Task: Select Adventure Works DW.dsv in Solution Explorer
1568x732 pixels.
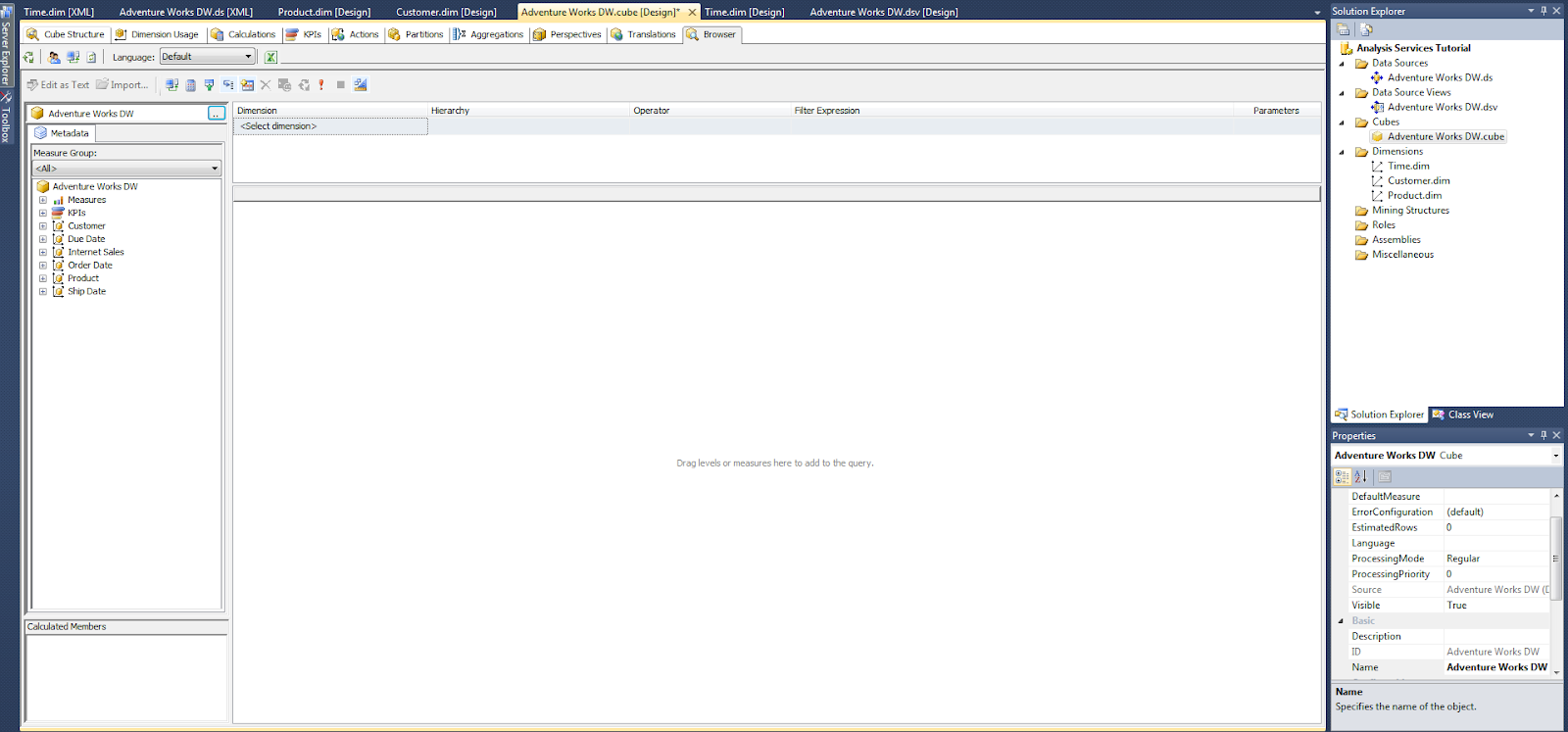Action: (1443, 107)
